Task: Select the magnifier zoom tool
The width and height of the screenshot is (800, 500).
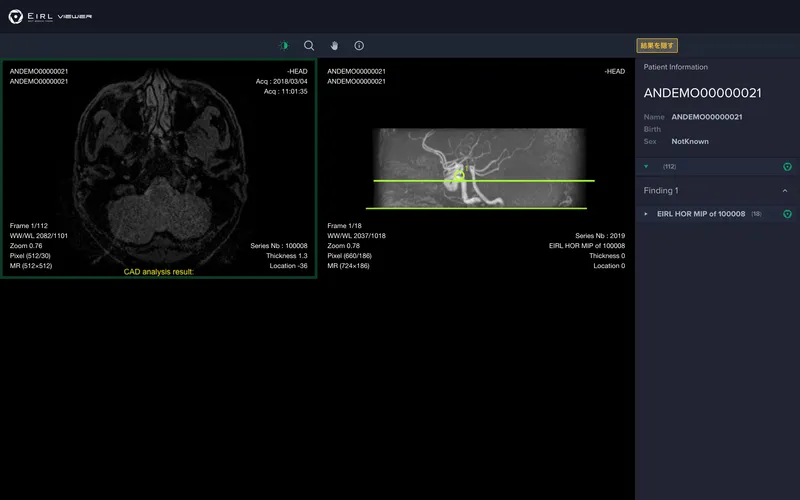Action: point(309,45)
